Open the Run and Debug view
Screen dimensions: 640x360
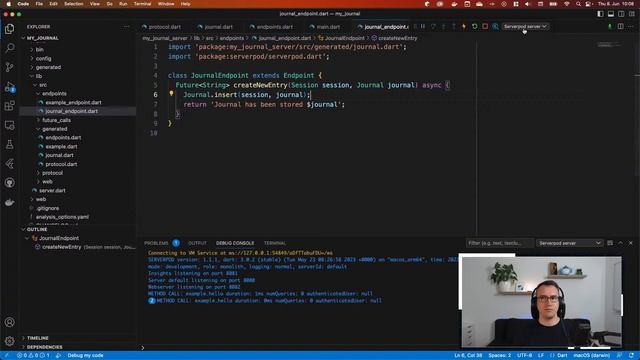coord(9,87)
